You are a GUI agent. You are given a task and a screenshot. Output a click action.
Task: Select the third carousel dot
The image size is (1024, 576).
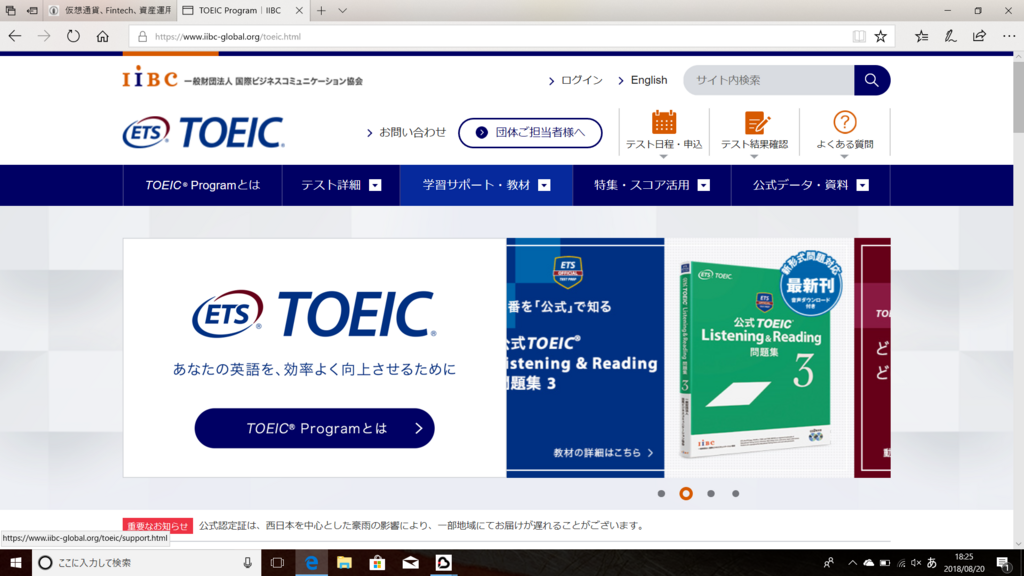click(711, 494)
